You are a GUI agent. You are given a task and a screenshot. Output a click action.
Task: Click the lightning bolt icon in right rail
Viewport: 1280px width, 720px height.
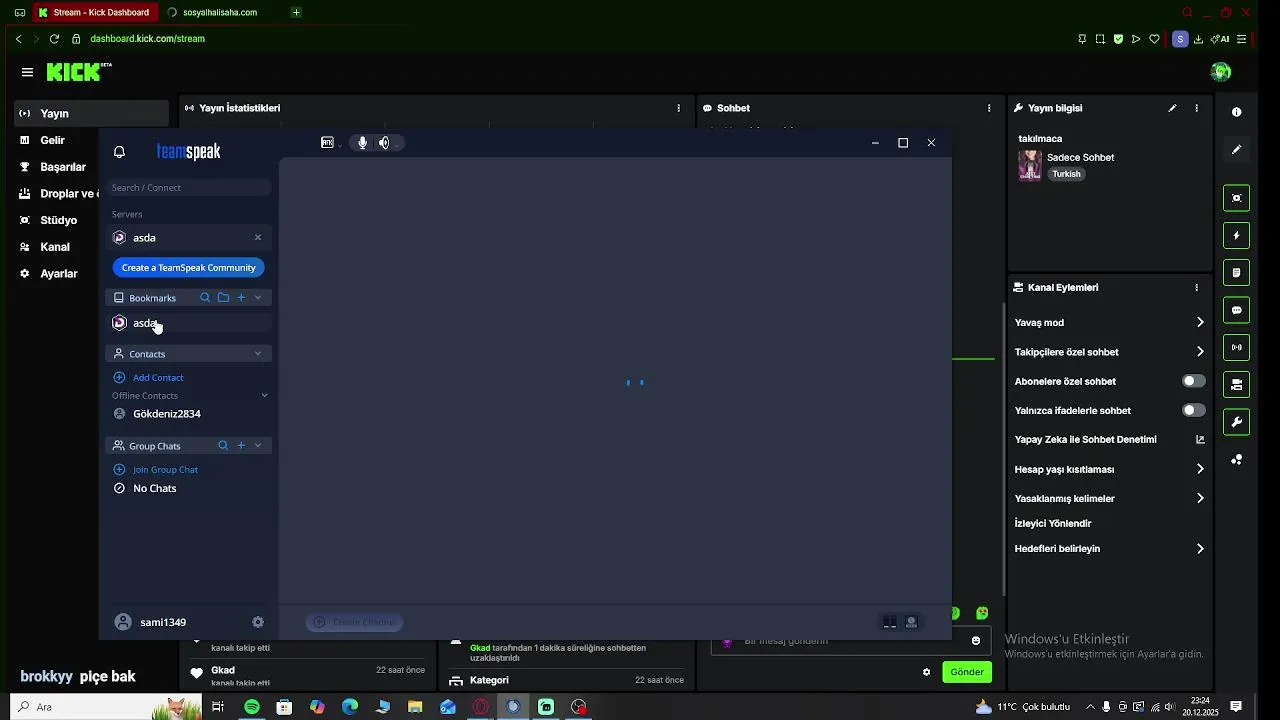(1237, 236)
